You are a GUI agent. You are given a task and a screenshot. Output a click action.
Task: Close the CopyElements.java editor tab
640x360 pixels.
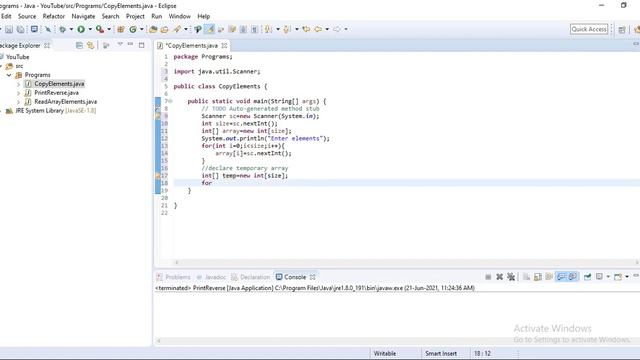(224, 46)
